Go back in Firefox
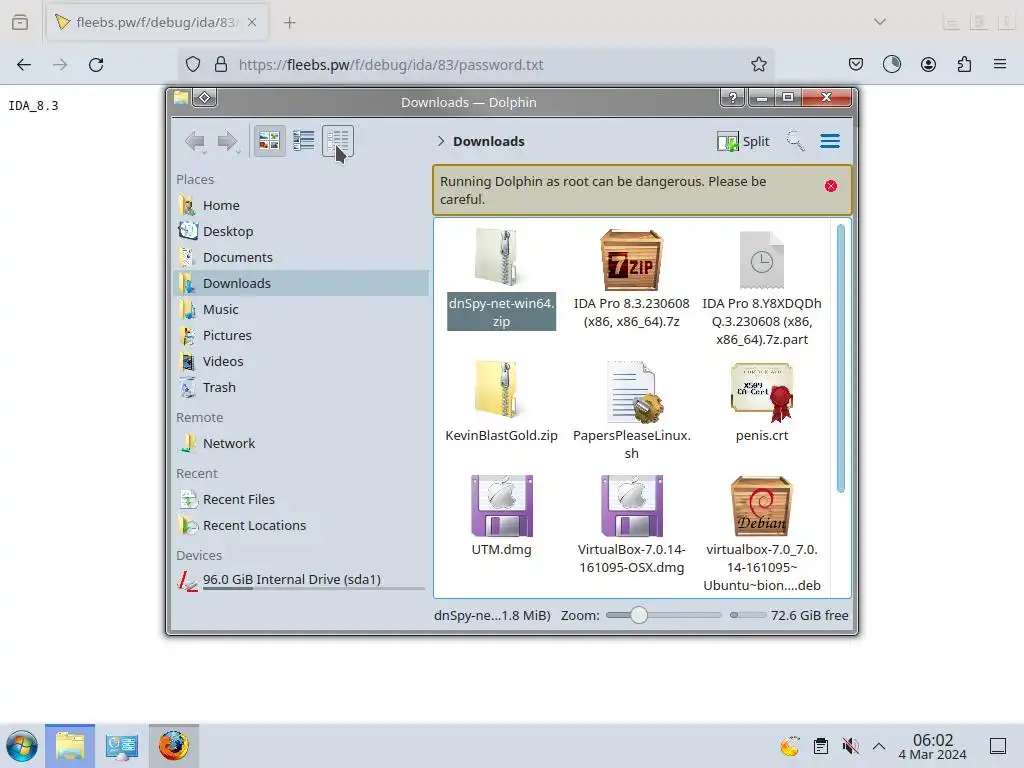 (x=24, y=65)
